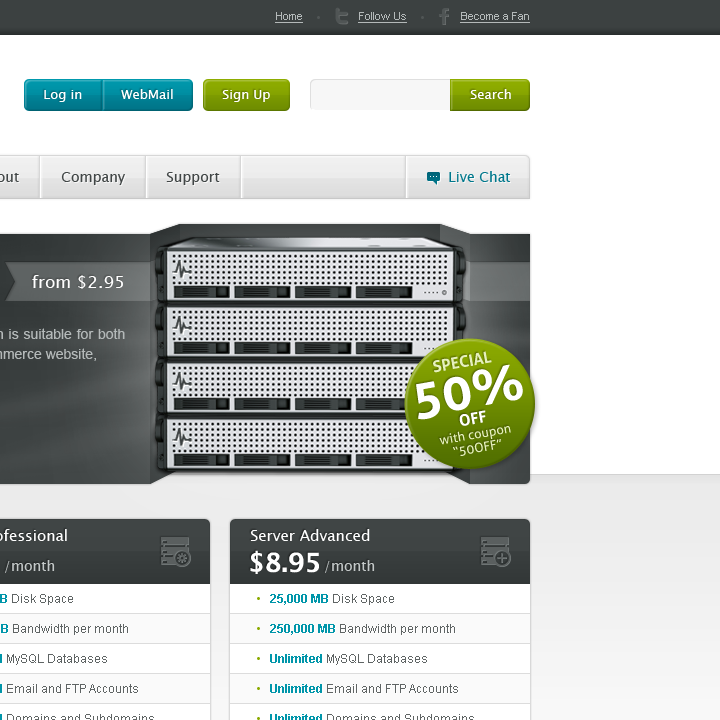
Task: Click Professional plan 'Email and FTP Accounts' row
Action: 105,689
